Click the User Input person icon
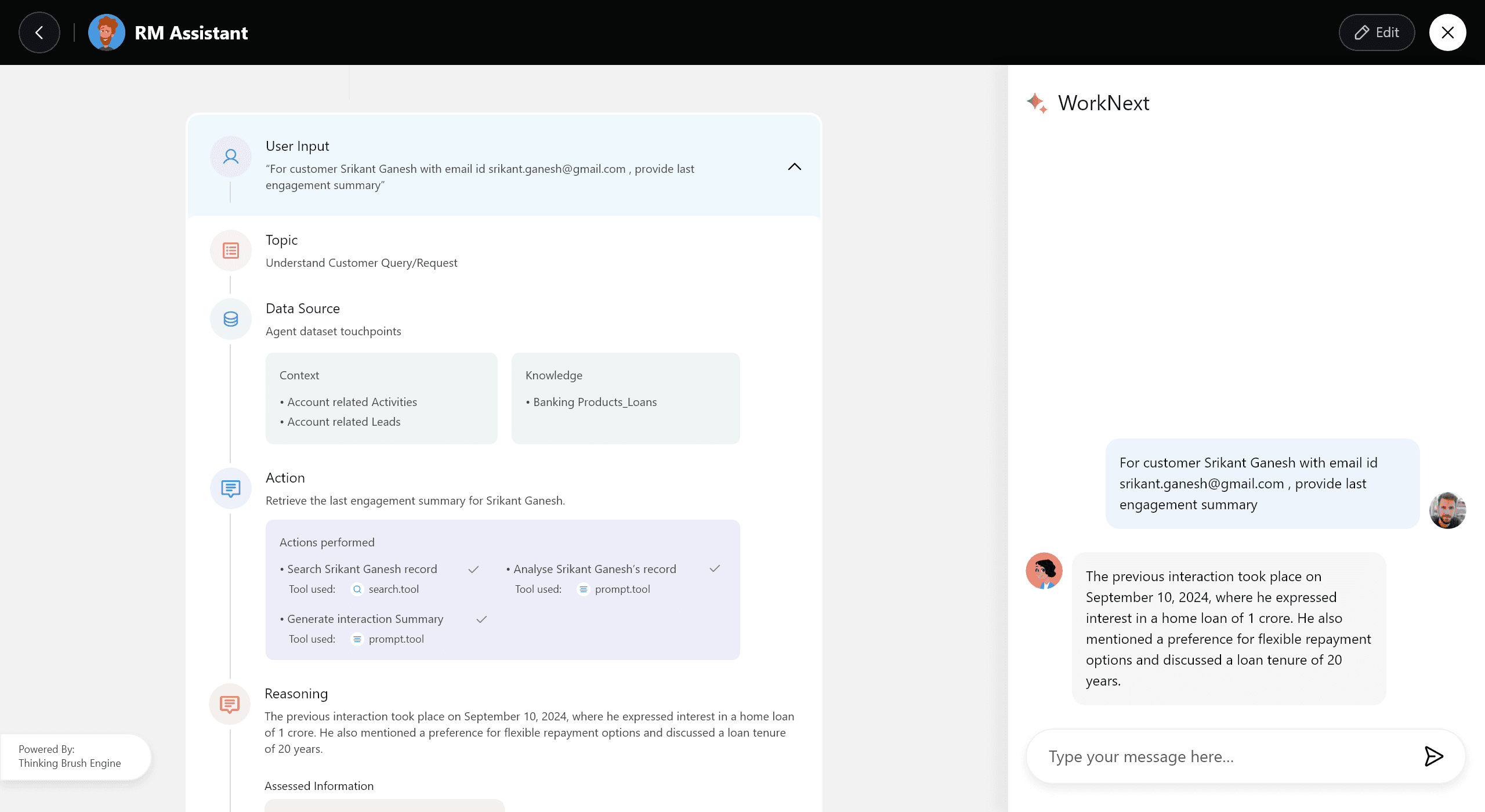 [231, 157]
